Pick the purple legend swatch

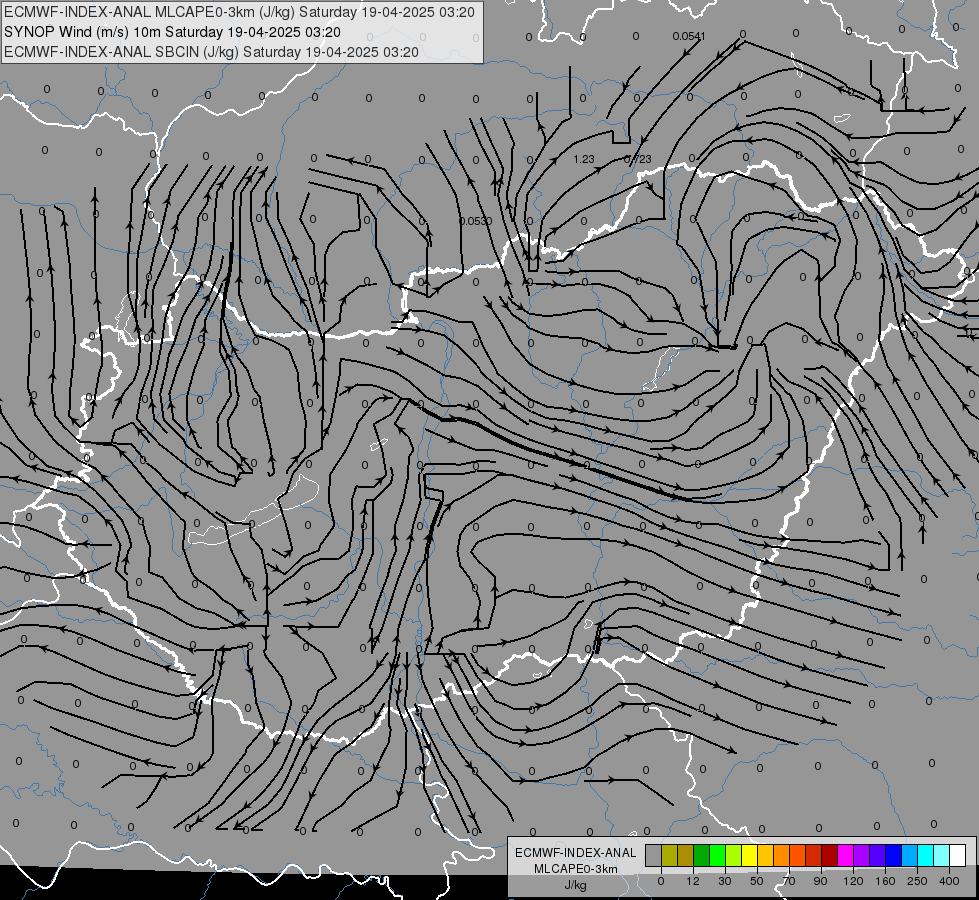[862, 855]
